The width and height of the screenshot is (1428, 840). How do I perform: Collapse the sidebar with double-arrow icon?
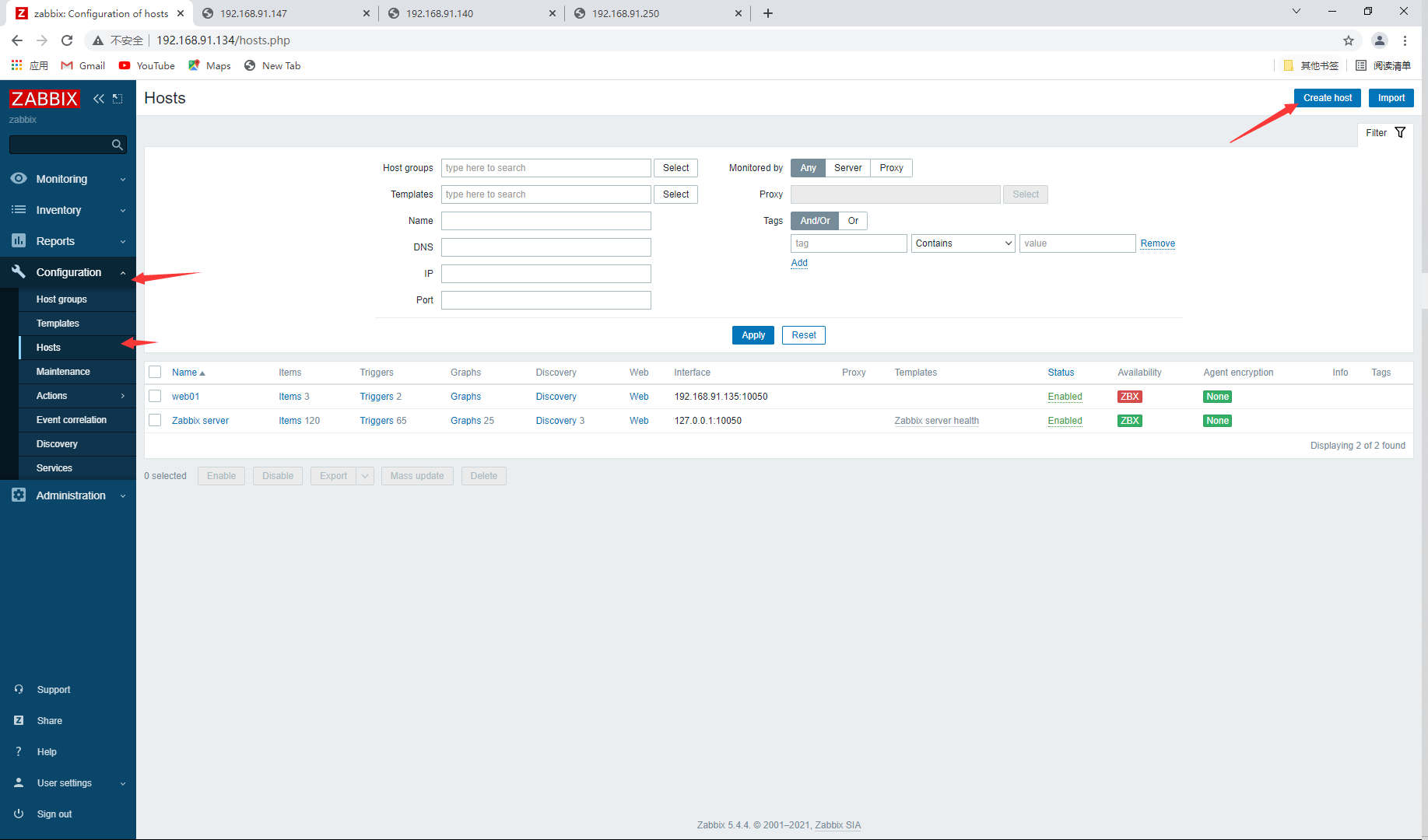coord(99,99)
